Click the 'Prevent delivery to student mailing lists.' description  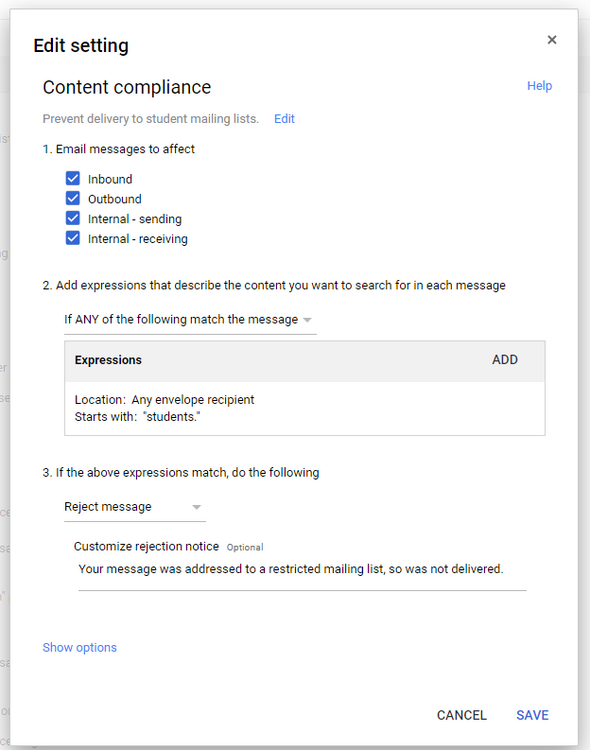click(151, 119)
